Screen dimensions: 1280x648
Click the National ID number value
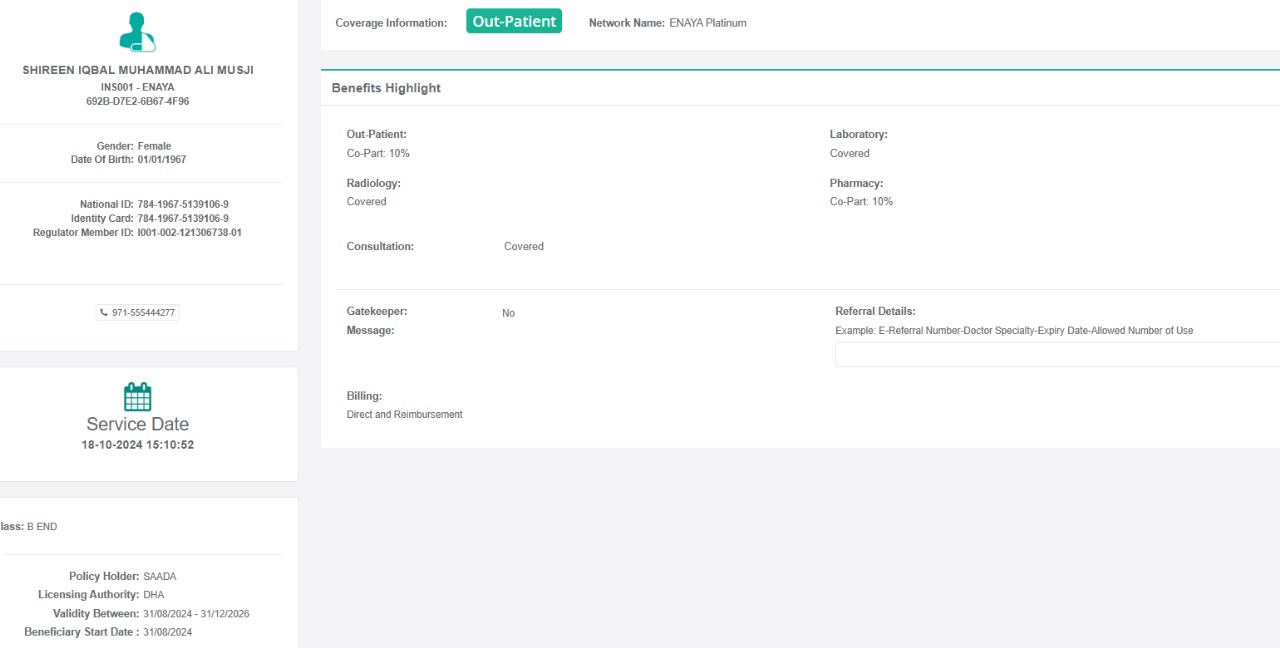tap(183, 204)
